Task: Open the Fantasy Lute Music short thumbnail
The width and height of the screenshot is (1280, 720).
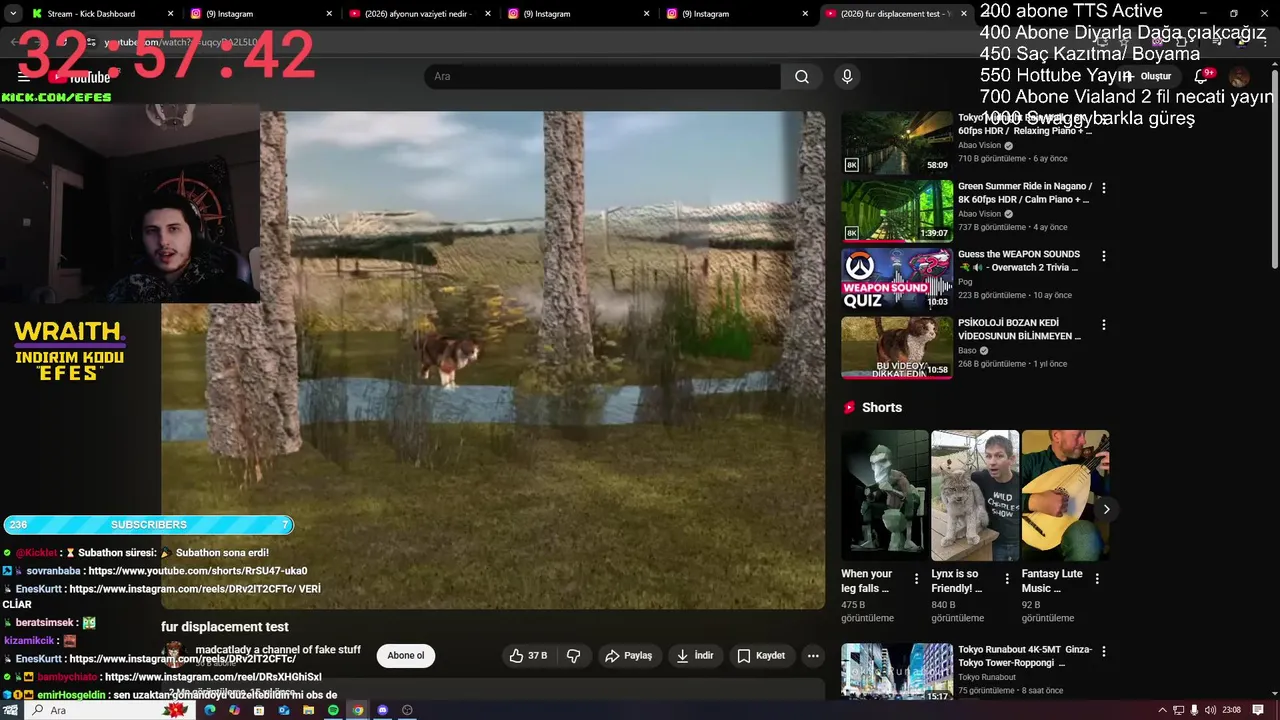Action: point(1065,495)
